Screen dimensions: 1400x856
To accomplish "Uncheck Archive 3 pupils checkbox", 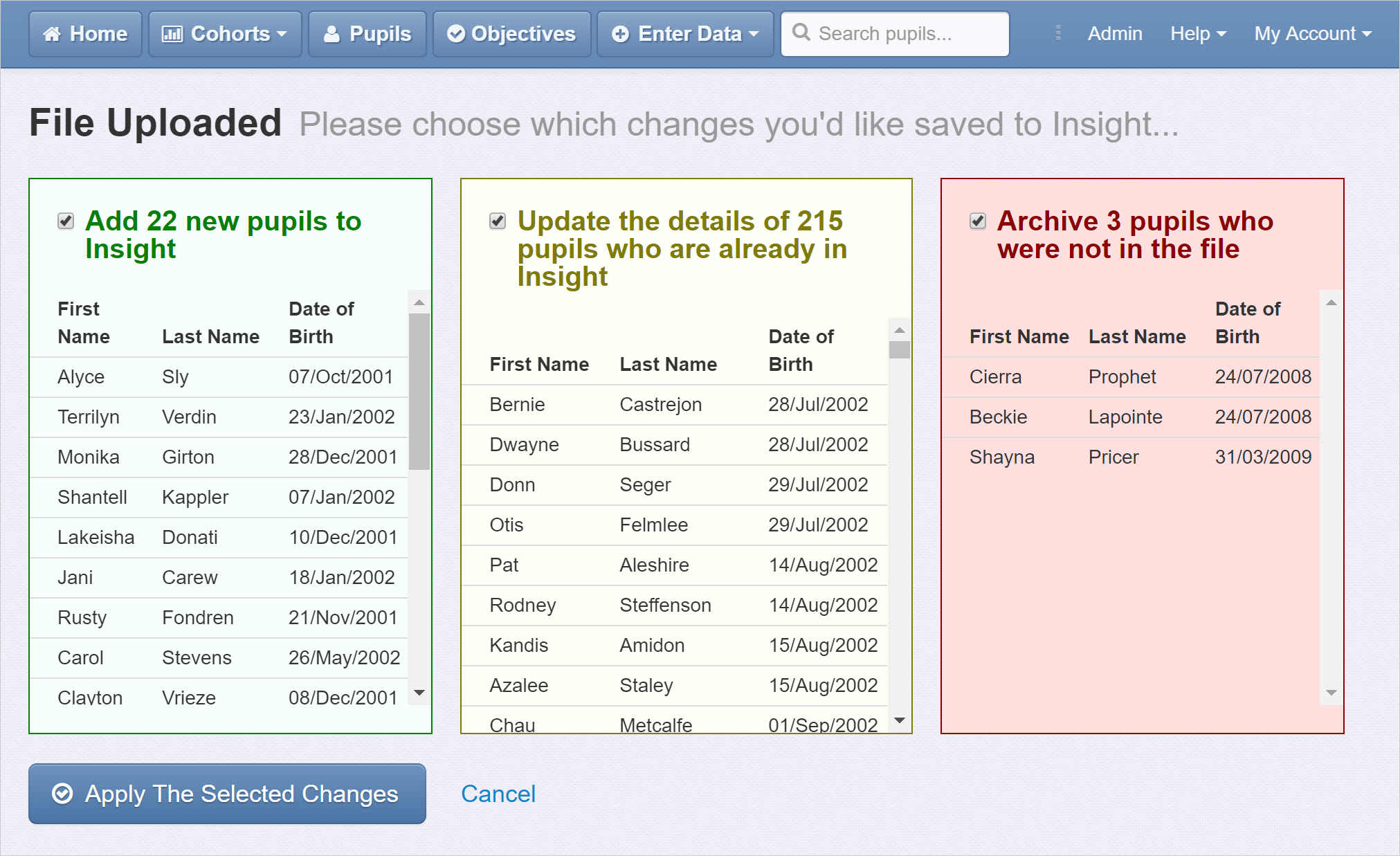I will click(978, 221).
